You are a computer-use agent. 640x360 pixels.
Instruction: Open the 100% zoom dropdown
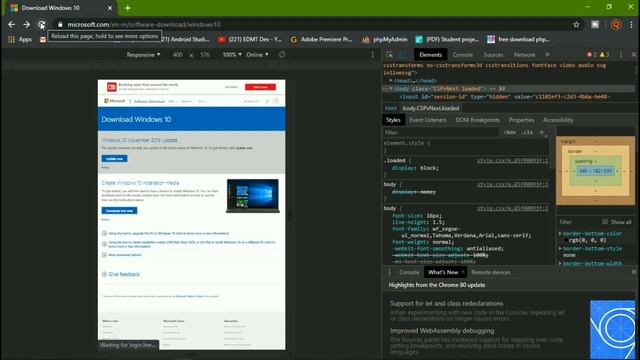pos(232,55)
